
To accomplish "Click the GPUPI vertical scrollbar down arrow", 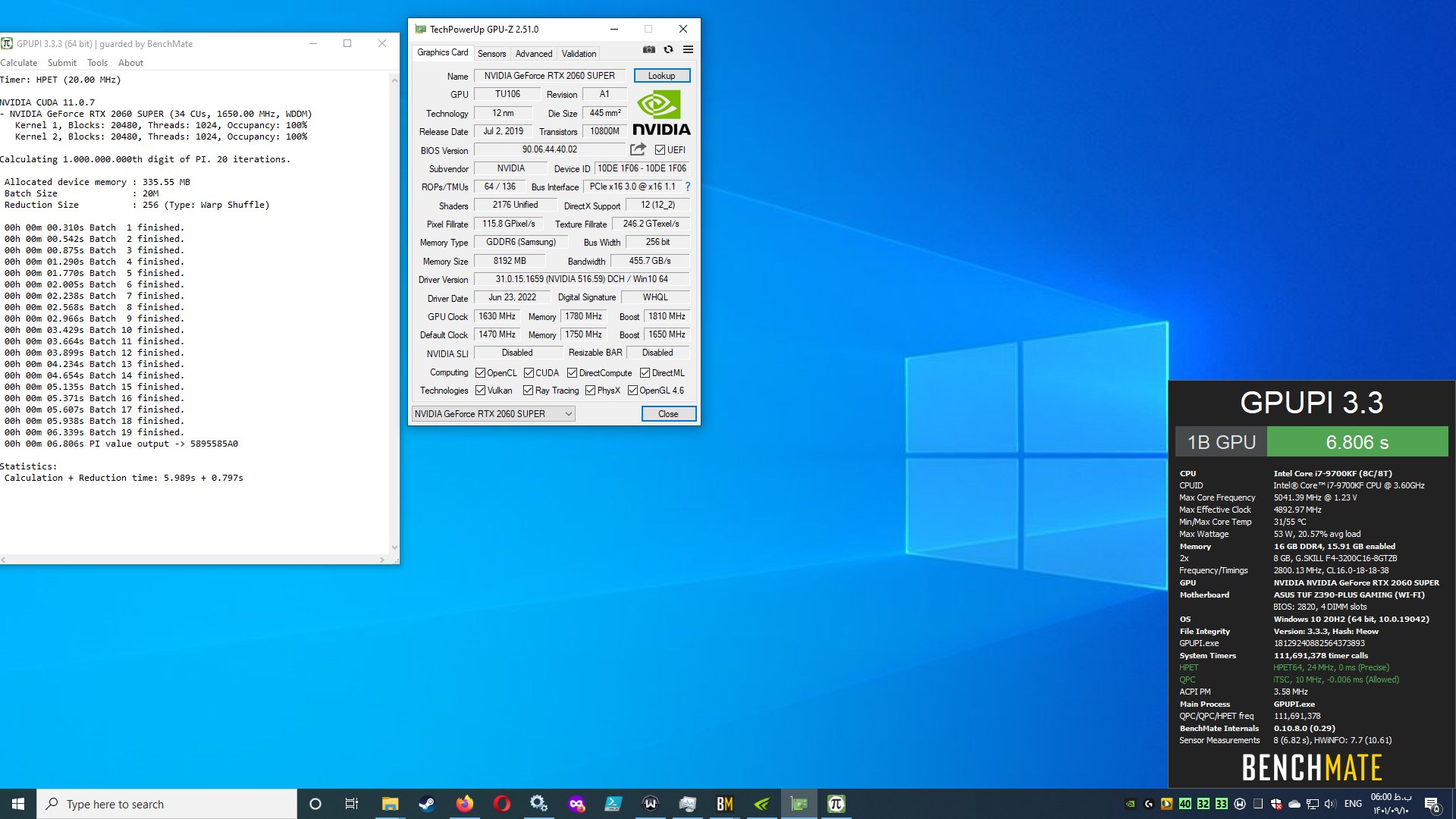I will pyautogui.click(x=394, y=548).
